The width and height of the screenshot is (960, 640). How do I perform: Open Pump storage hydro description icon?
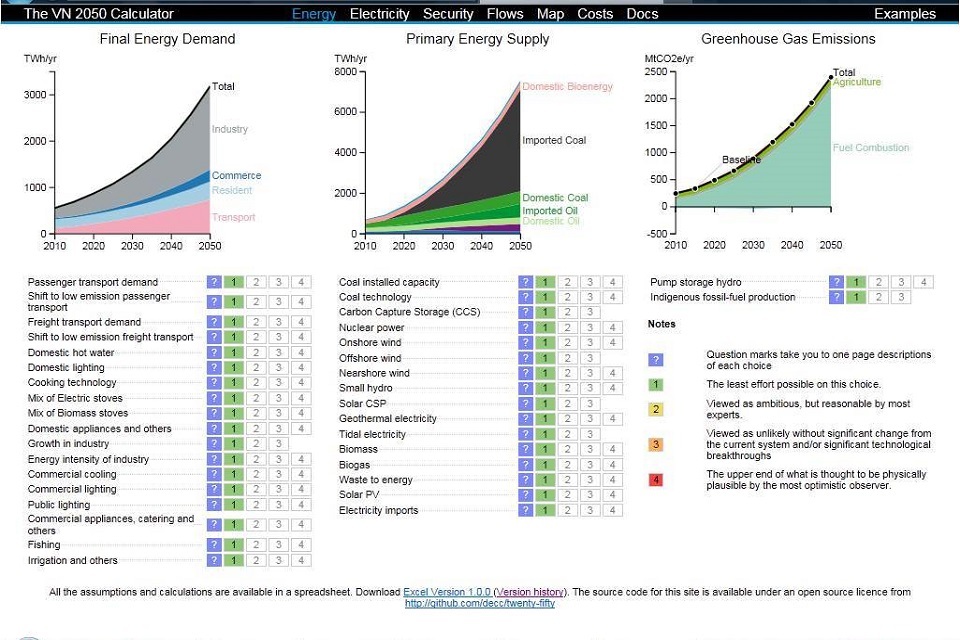click(x=837, y=282)
